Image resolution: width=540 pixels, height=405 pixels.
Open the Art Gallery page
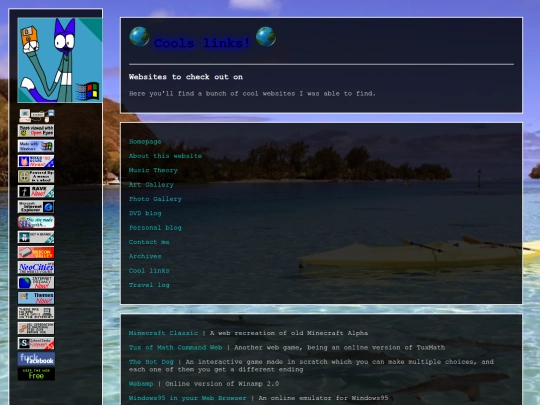[151, 185]
